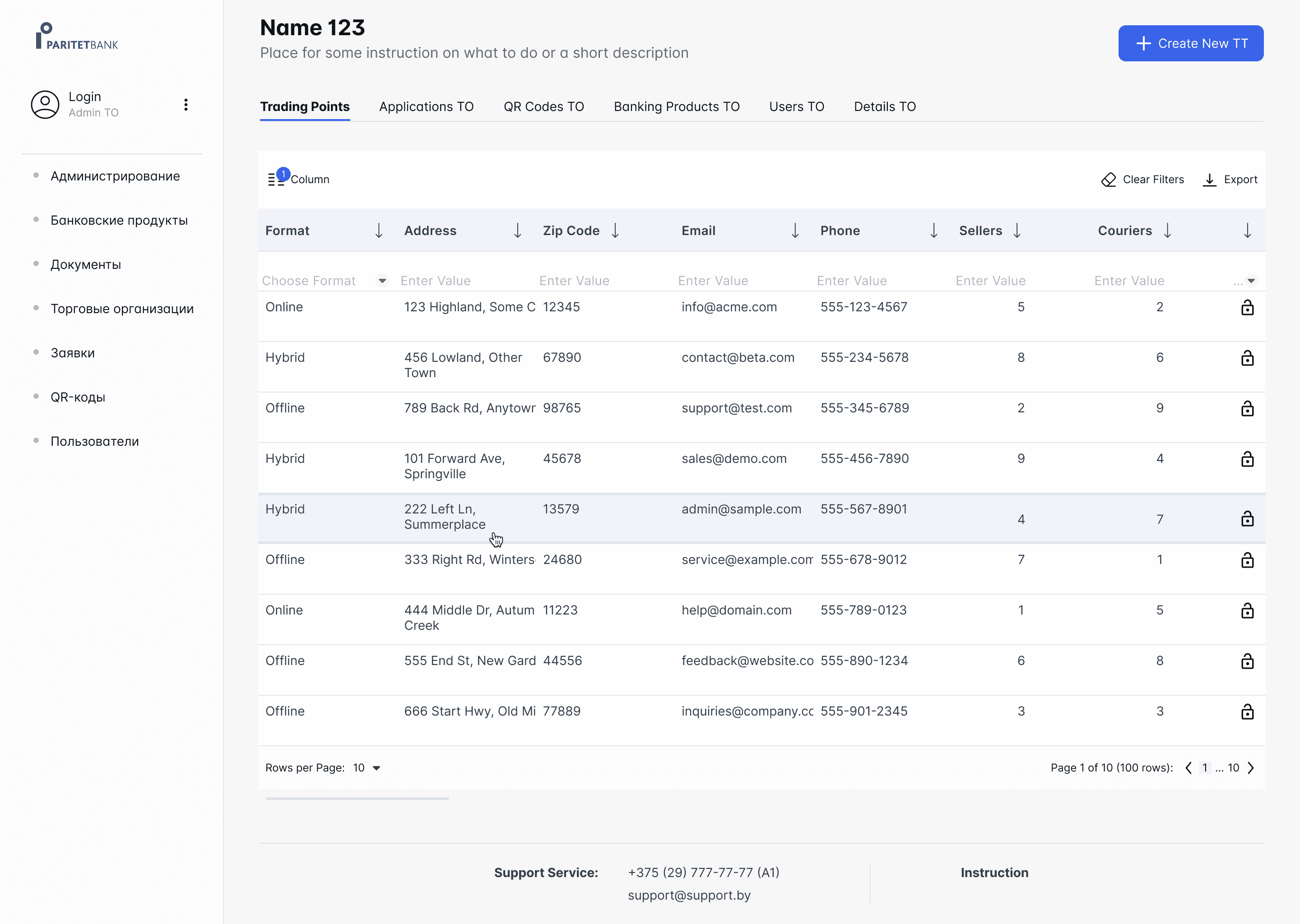This screenshot has height=924, width=1300.
Task: Click the Clear Filters eraser icon
Action: pos(1108,180)
